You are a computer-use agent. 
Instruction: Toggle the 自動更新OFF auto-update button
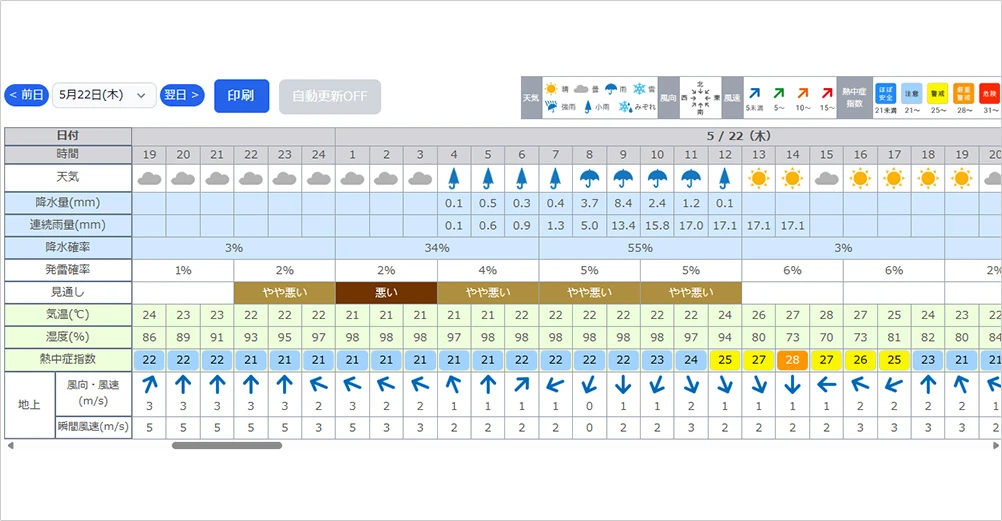pos(330,97)
